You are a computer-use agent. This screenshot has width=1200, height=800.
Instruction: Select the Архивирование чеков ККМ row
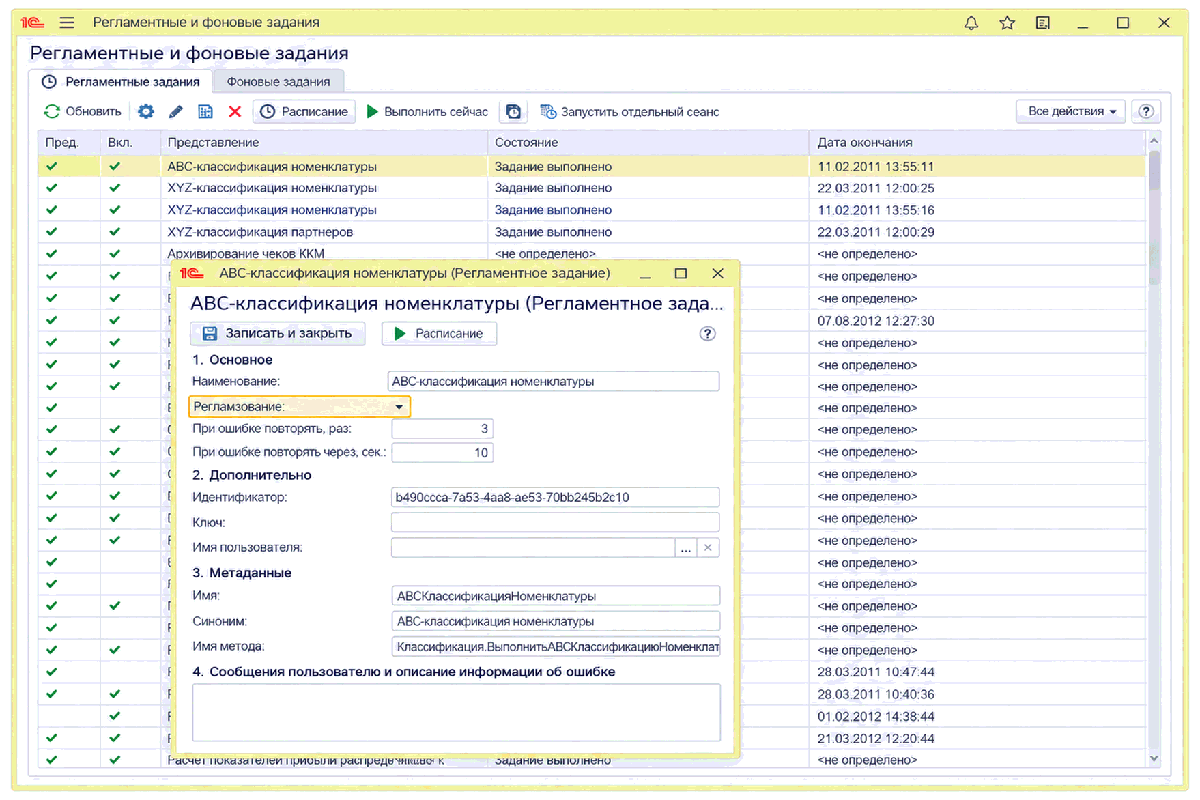pyautogui.click(x=592, y=254)
